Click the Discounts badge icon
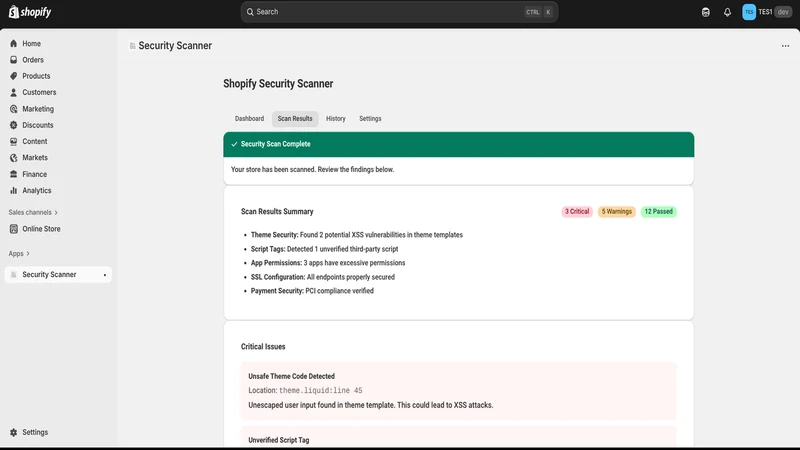The height and width of the screenshot is (450, 800). pos(14,125)
